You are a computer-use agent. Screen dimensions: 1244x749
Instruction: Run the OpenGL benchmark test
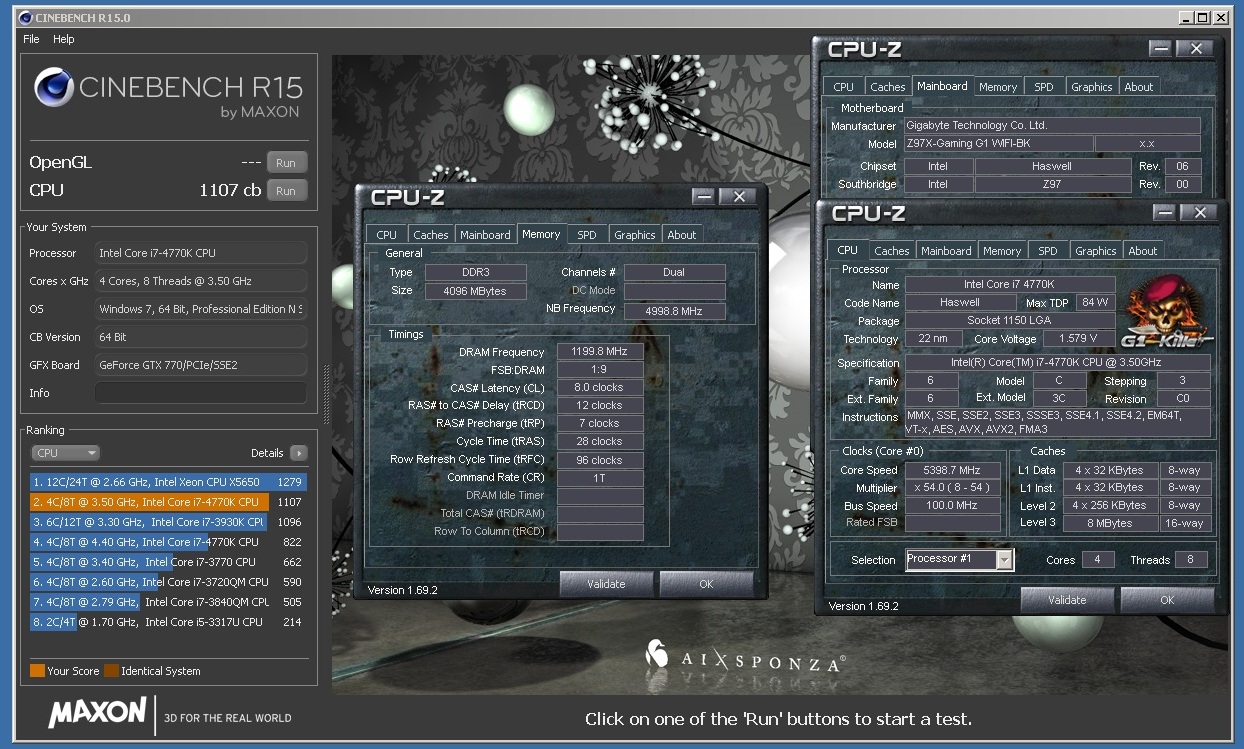coord(286,162)
